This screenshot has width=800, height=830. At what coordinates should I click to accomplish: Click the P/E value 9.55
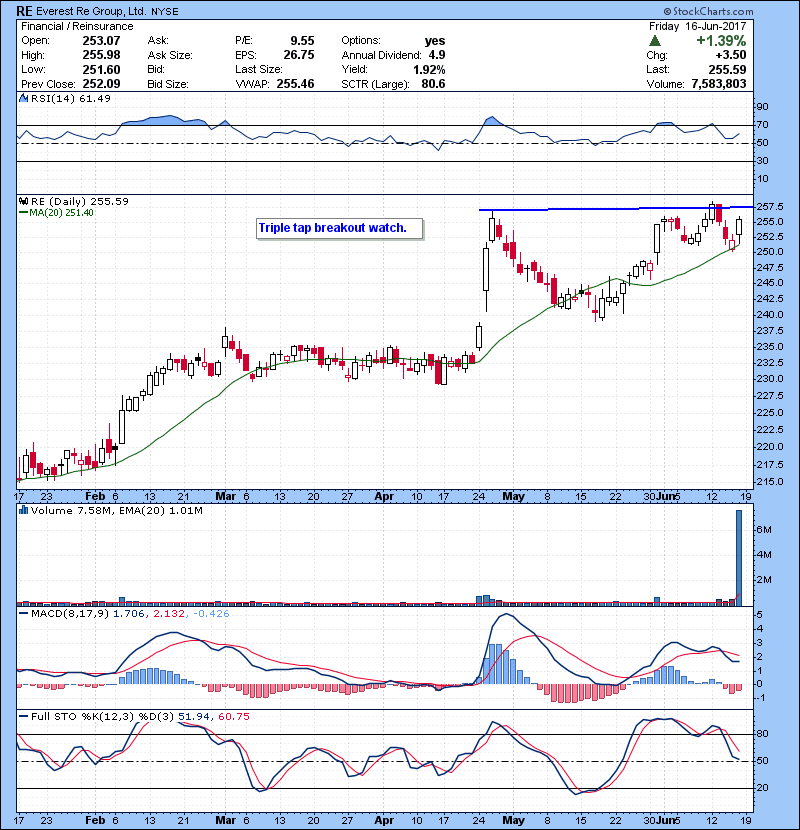(x=302, y=41)
